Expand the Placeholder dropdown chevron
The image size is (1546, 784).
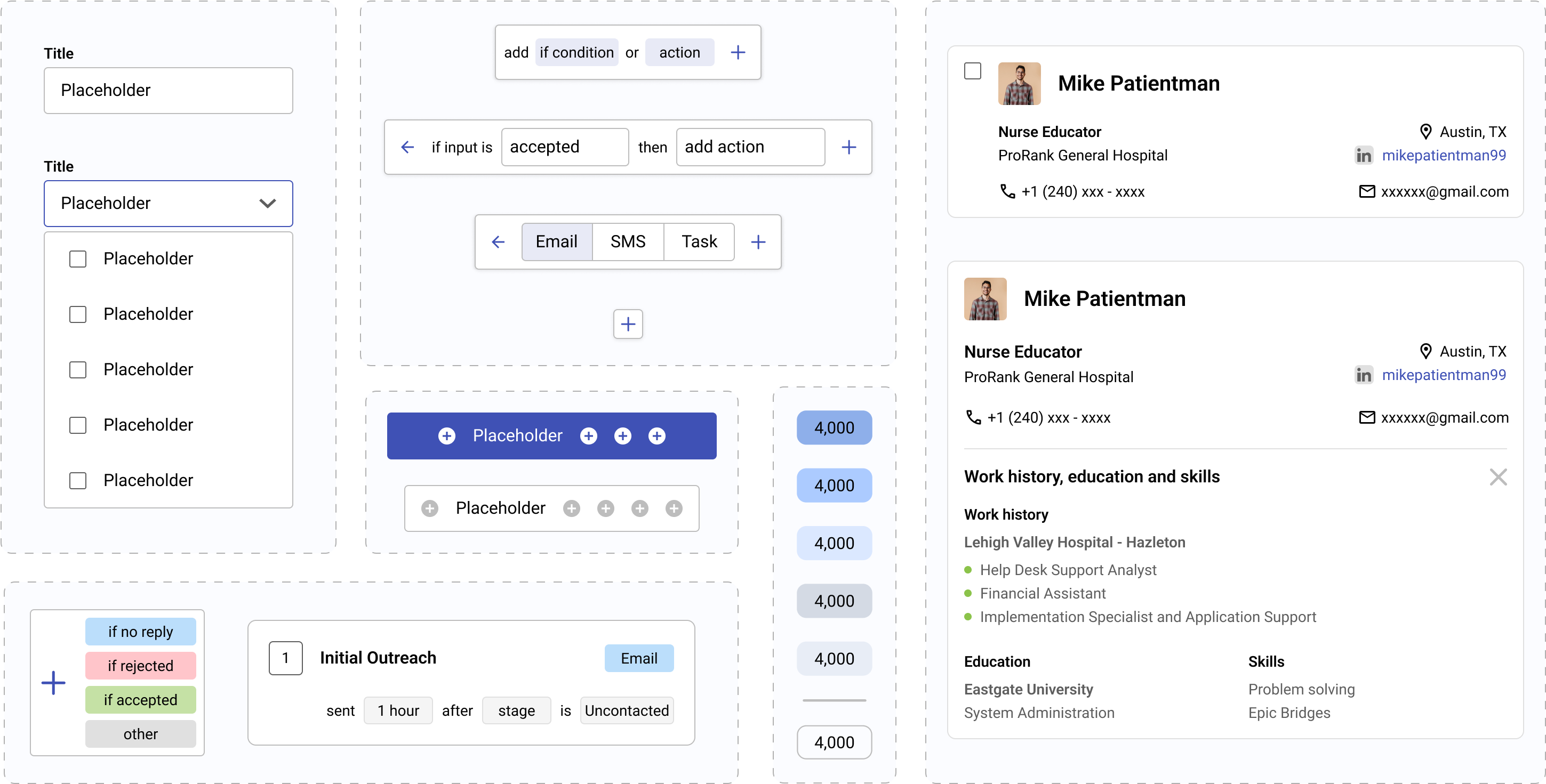pos(268,204)
